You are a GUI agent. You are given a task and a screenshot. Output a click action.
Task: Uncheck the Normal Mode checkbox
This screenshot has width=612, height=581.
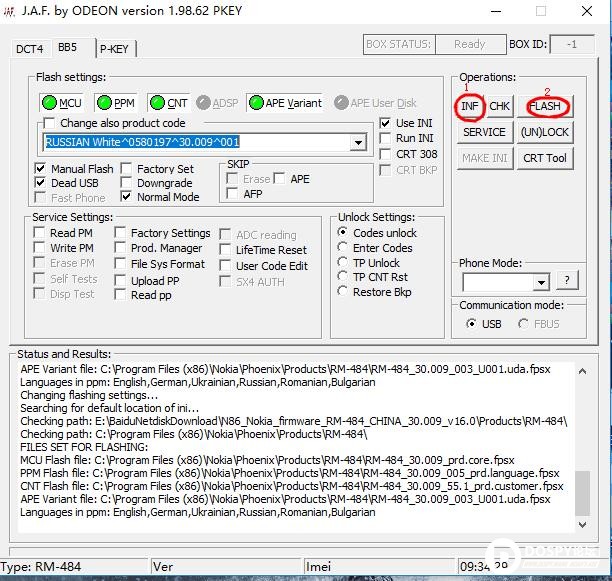(x=126, y=197)
